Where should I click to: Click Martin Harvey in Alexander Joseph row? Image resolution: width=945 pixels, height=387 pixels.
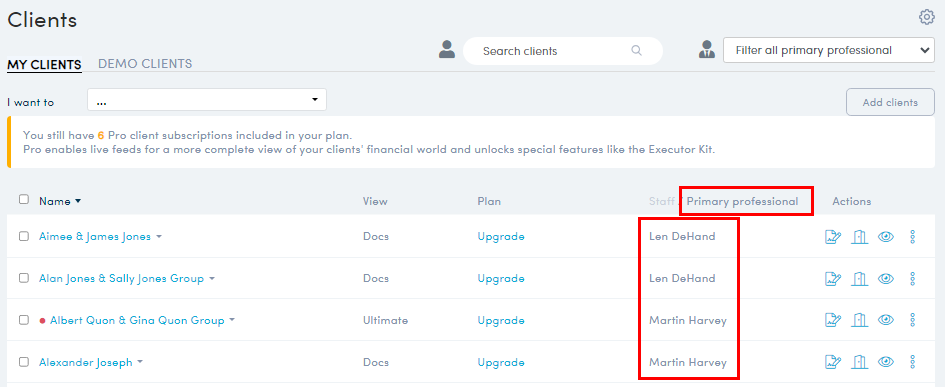[688, 362]
